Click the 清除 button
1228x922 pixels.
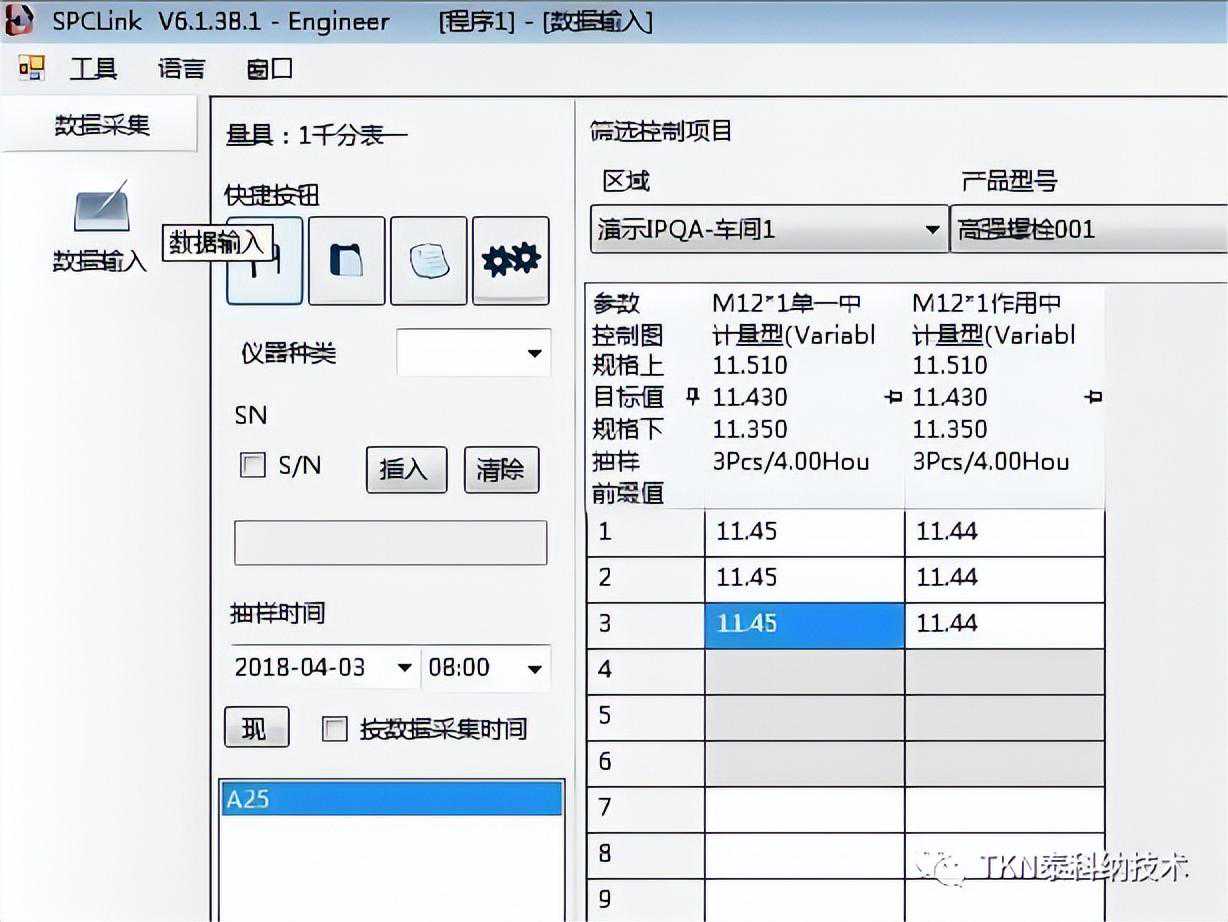tap(501, 469)
